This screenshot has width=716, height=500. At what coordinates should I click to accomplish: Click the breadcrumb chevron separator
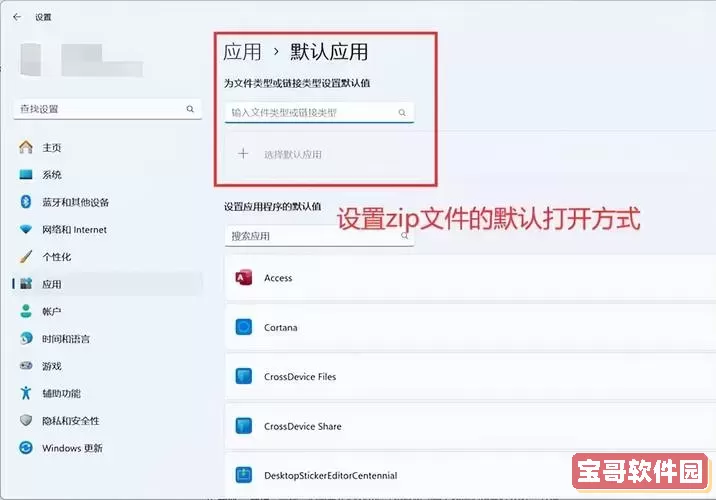[276, 52]
